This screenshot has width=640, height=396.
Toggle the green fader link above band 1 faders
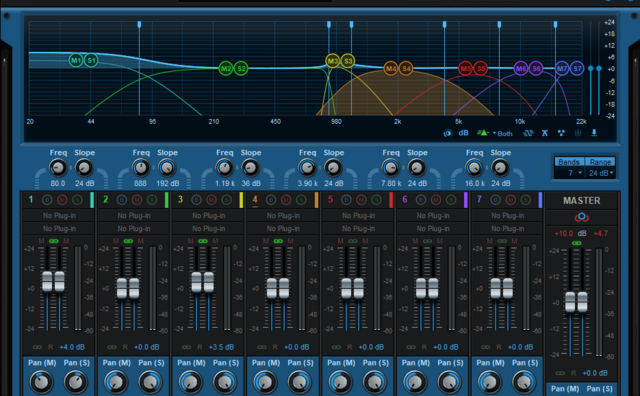pyautogui.click(x=53, y=241)
